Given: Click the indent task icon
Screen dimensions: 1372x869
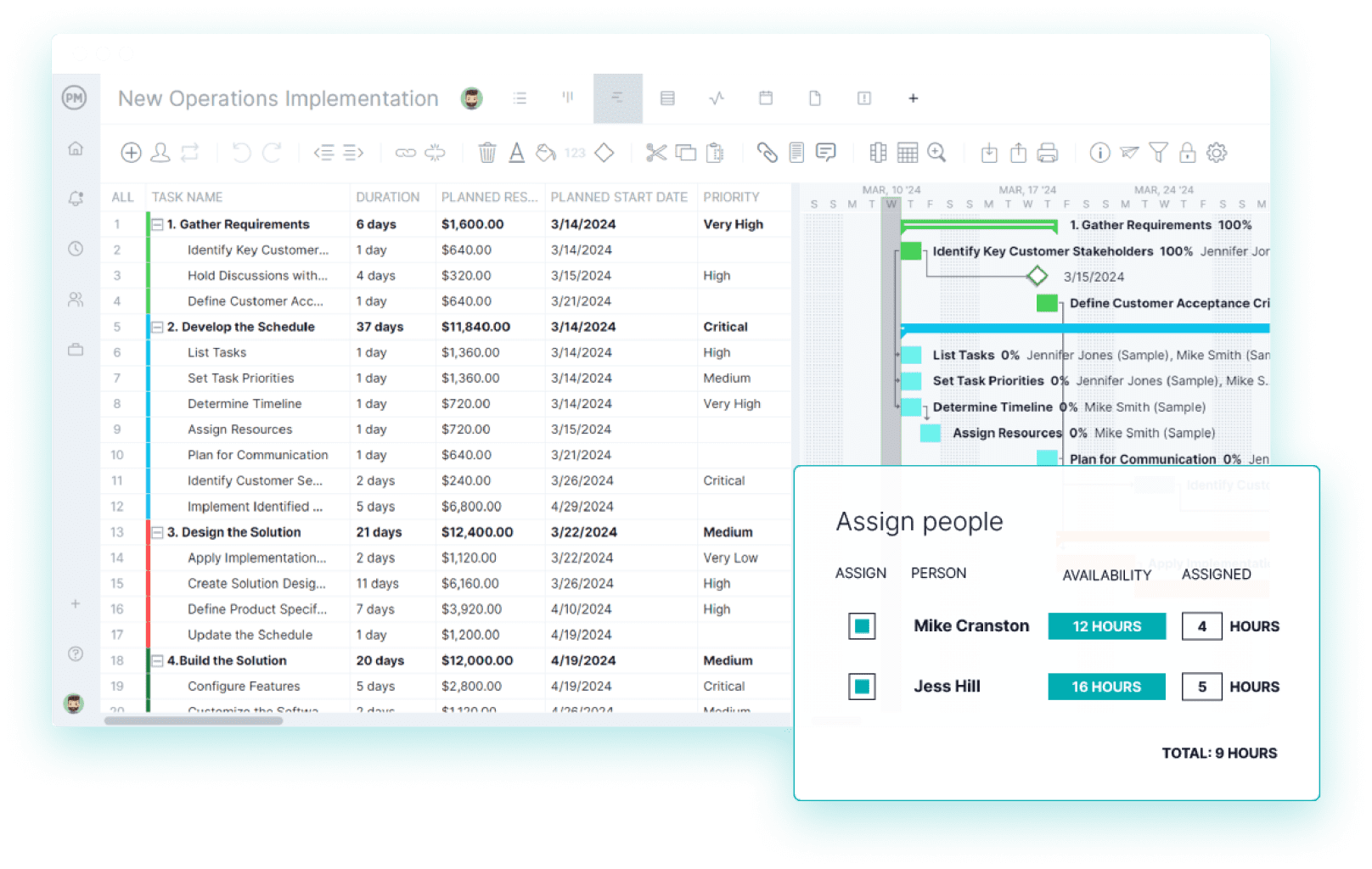Looking at the screenshot, I should click(353, 153).
